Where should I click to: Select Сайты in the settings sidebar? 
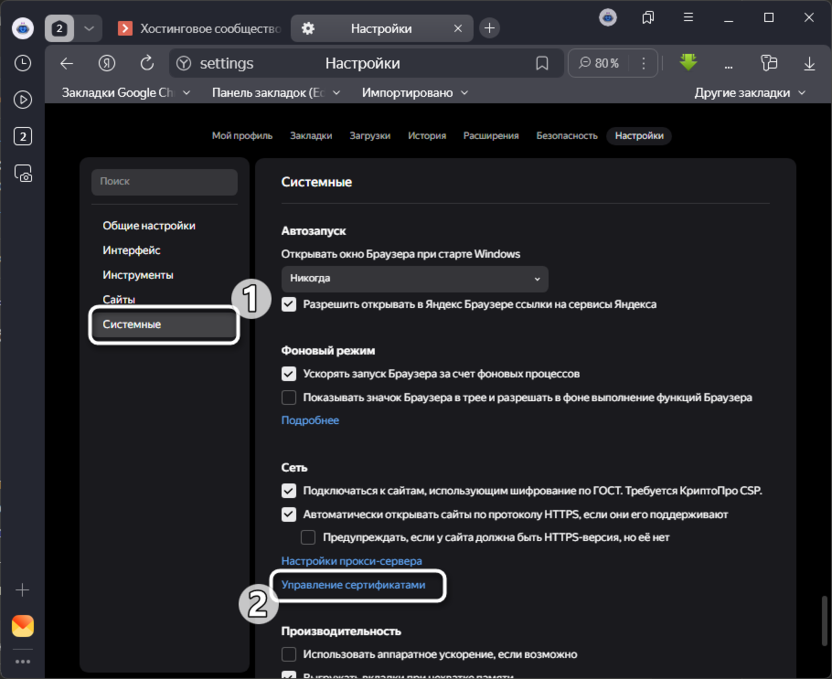(x=118, y=299)
